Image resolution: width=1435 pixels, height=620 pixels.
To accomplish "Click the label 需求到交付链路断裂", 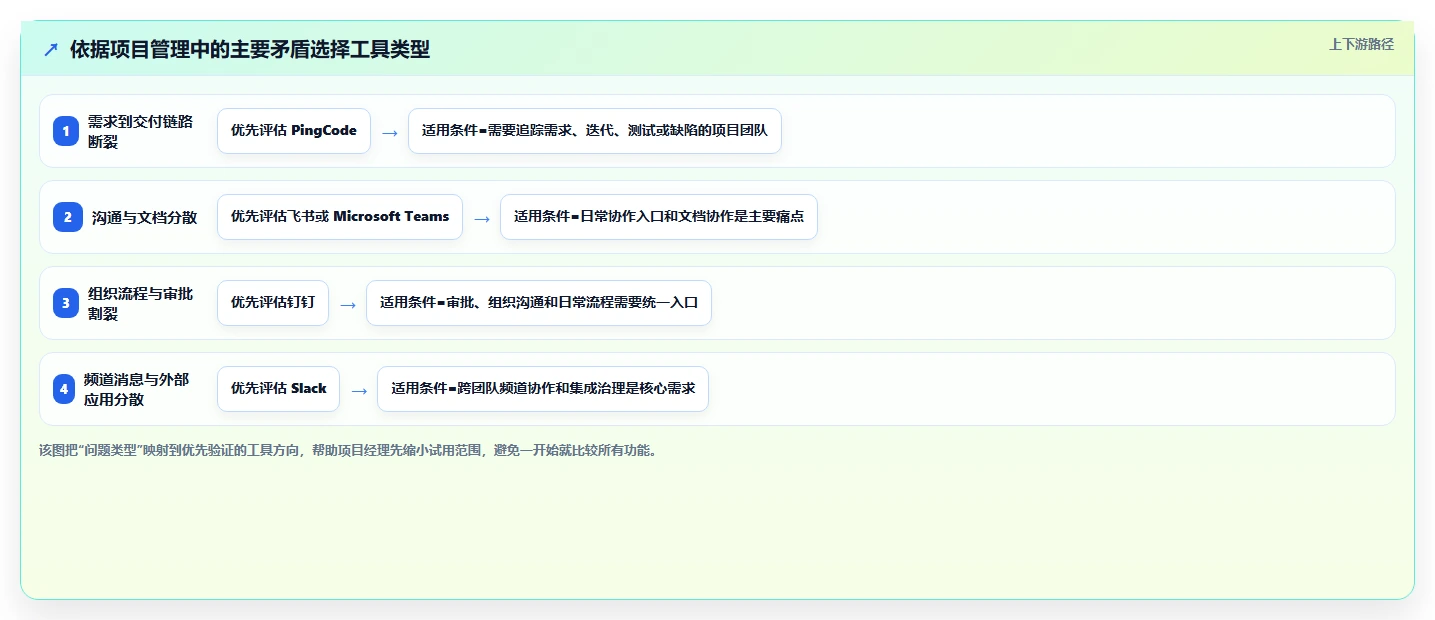I will (x=140, y=131).
